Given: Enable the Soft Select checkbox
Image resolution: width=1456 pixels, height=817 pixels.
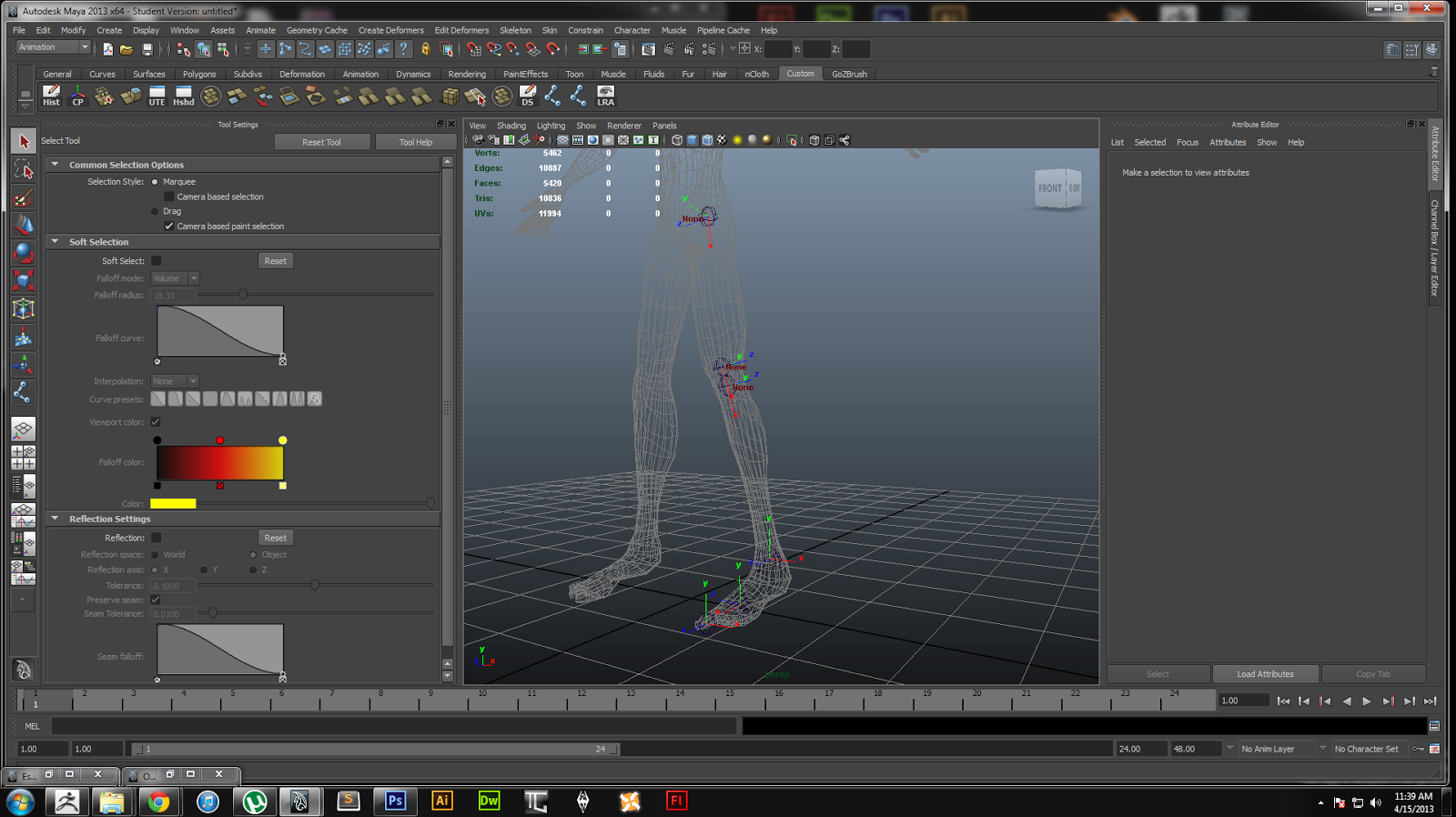Looking at the screenshot, I should (157, 261).
